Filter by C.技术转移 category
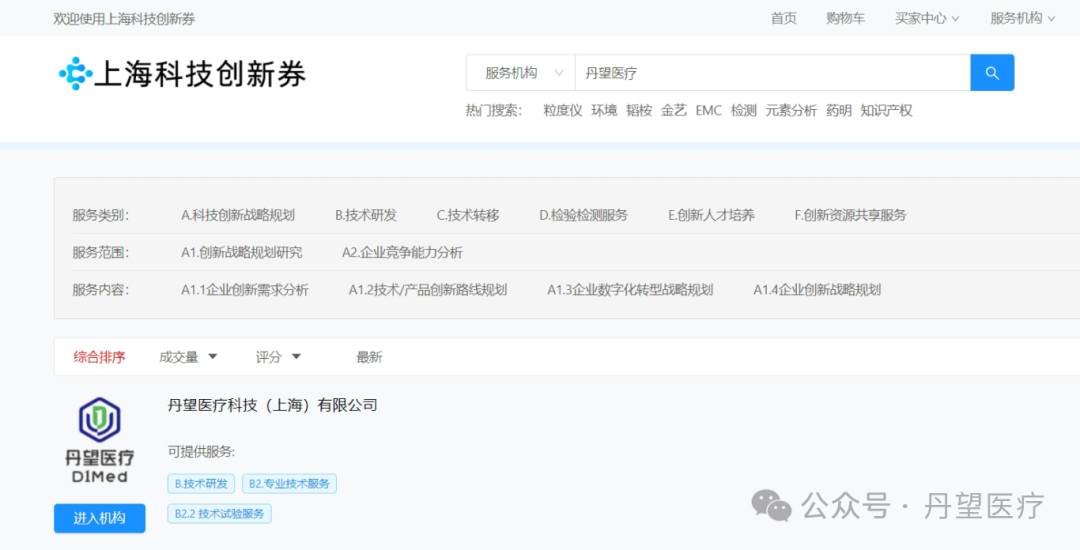 pos(468,215)
